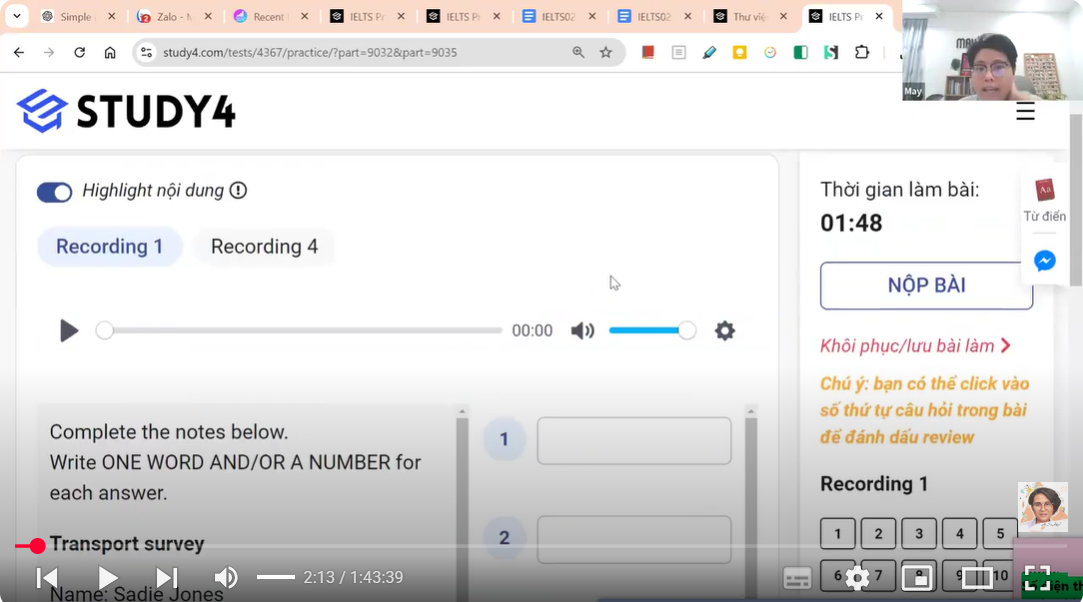The image size is (1083, 602).
Task: Jump to question 5 in review panel
Action: (1000, 534)
